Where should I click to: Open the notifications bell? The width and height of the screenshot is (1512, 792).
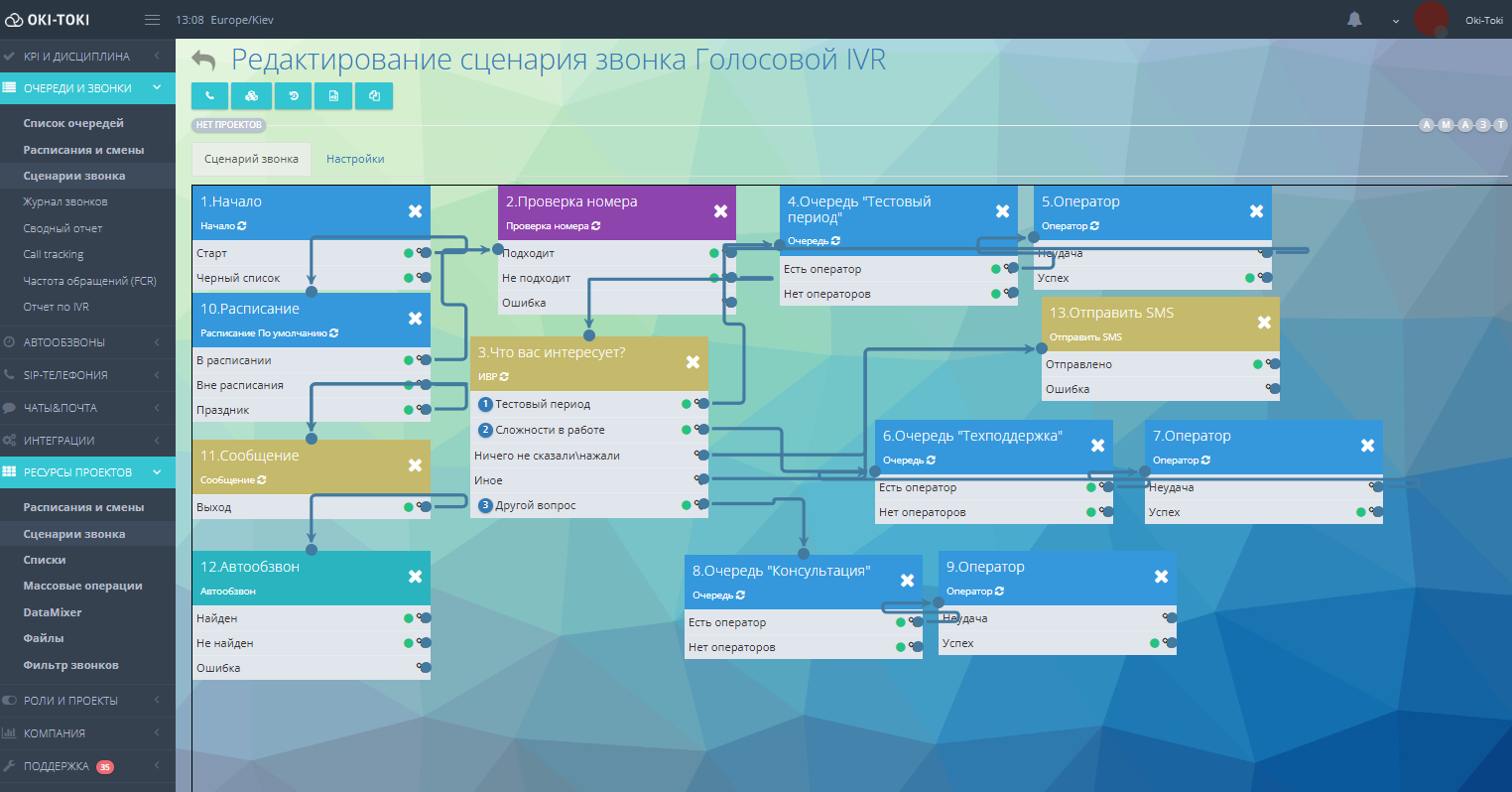(1354, 20)
